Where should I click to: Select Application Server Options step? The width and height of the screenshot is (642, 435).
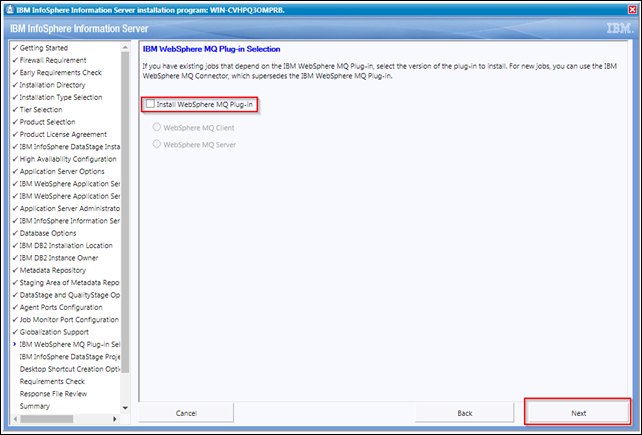(x=62, y=171)
